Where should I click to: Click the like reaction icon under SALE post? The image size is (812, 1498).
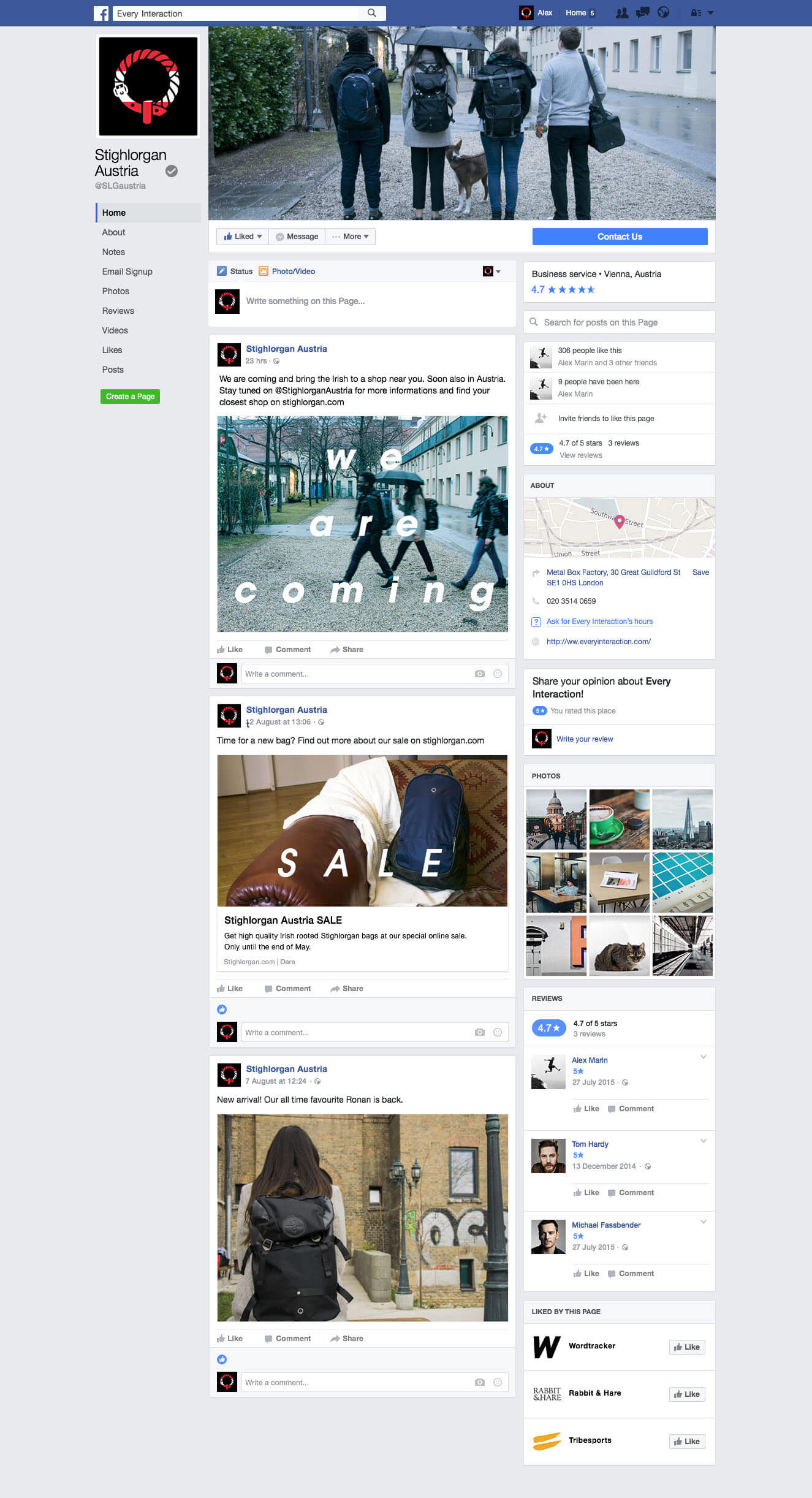click(222, 1009)
